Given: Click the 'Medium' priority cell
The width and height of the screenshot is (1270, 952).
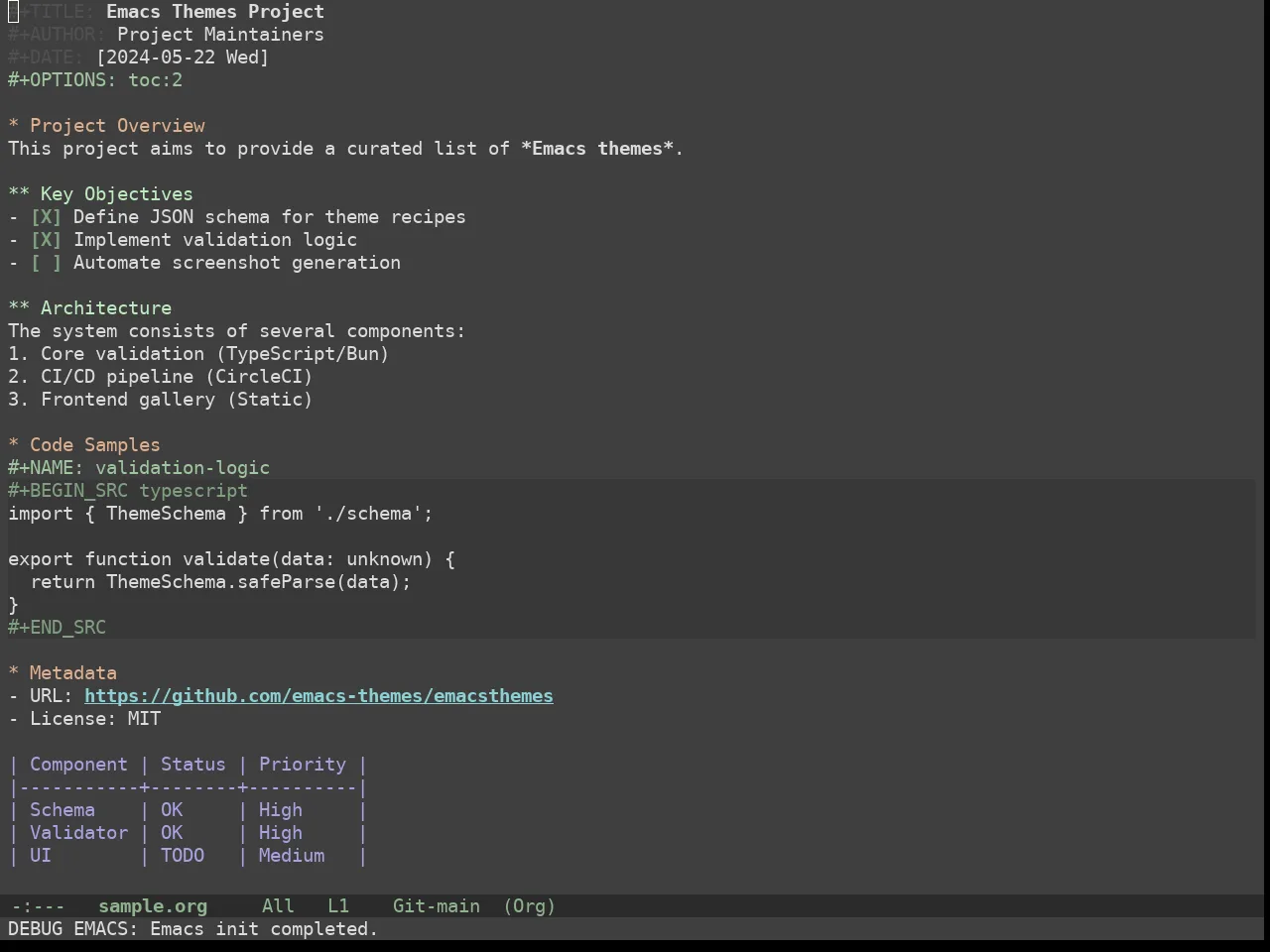Looking at the screenshot, I should [292, 856].
